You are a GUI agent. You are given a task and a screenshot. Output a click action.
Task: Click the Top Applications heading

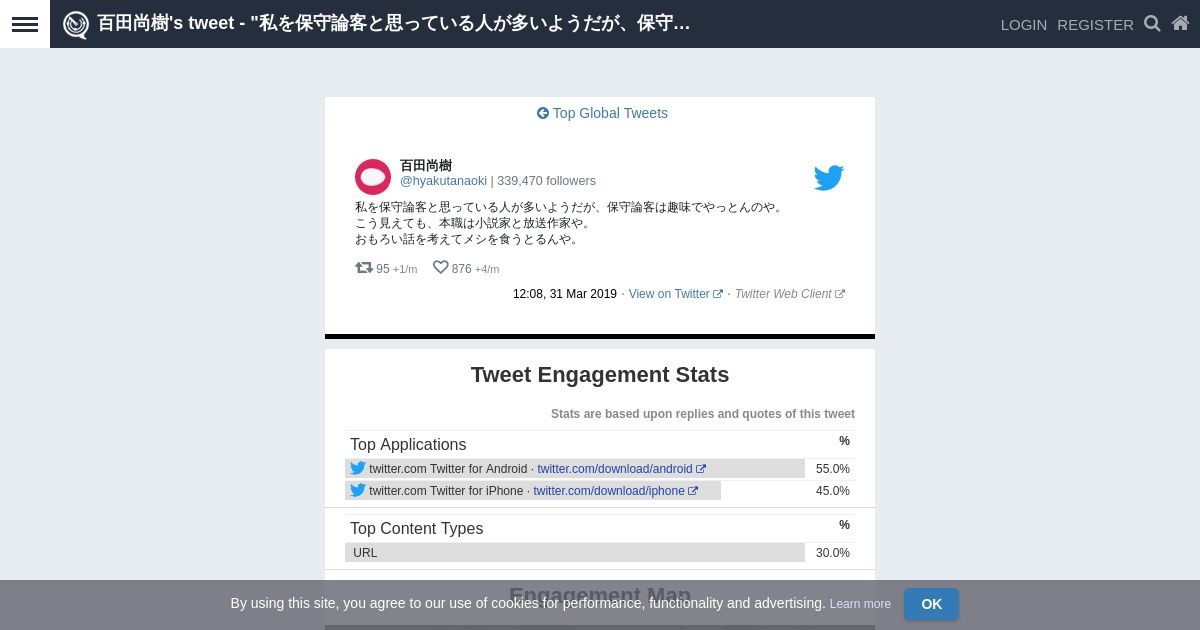[408, 445]
